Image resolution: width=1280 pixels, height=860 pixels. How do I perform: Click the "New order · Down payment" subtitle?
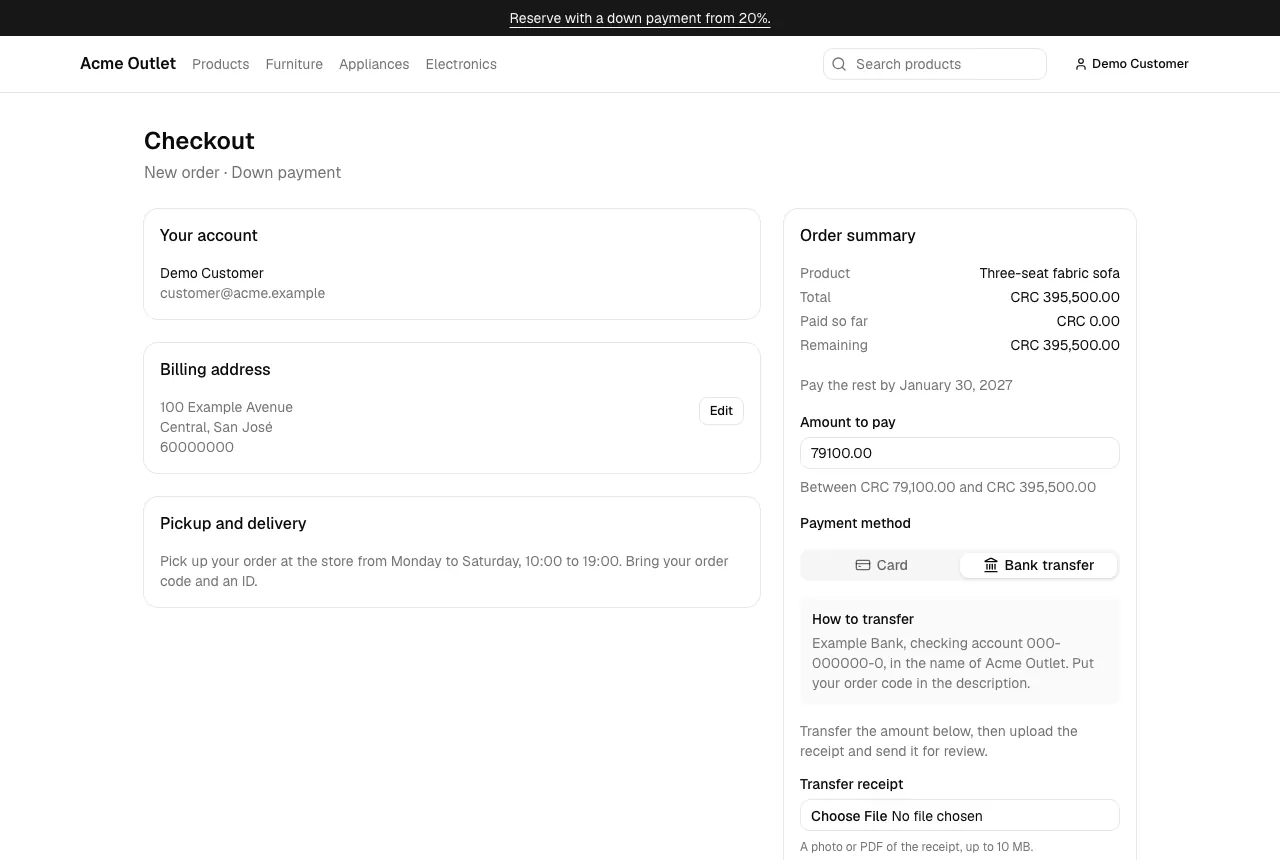pyautogui.click(x=242, y=172)
